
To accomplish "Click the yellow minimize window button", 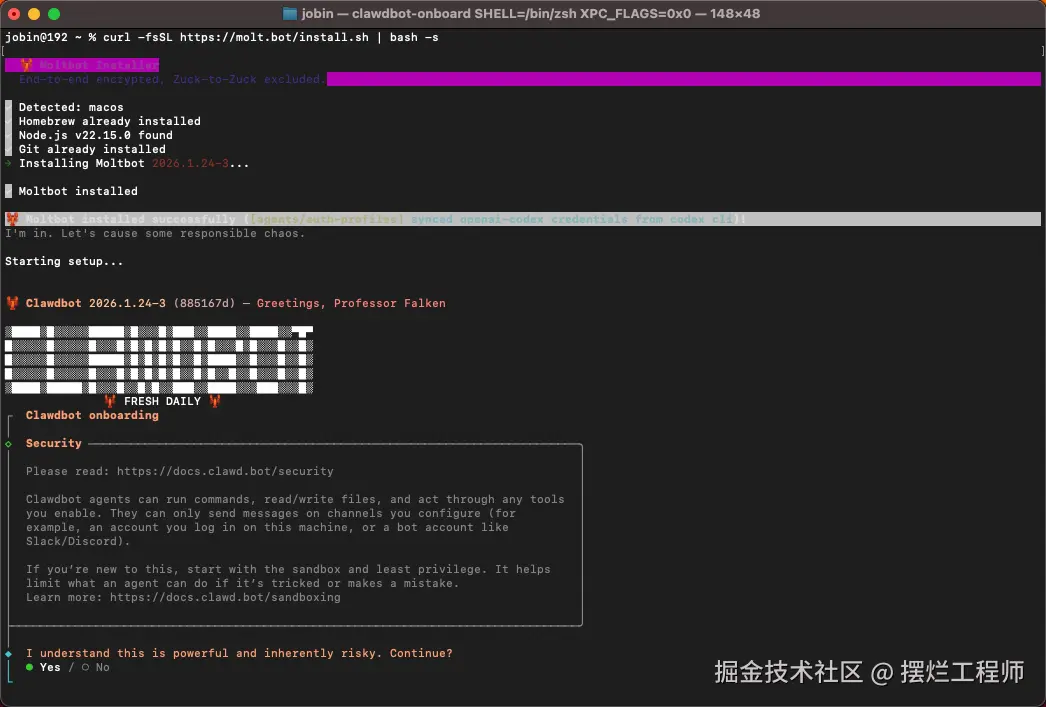I will (34, 13).
